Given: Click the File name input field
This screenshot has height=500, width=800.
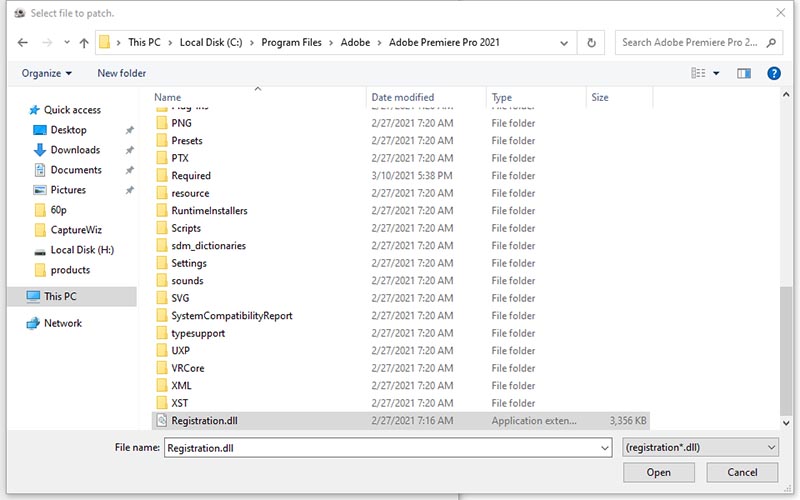Looking at the screenshot, I should coord(388,448).
